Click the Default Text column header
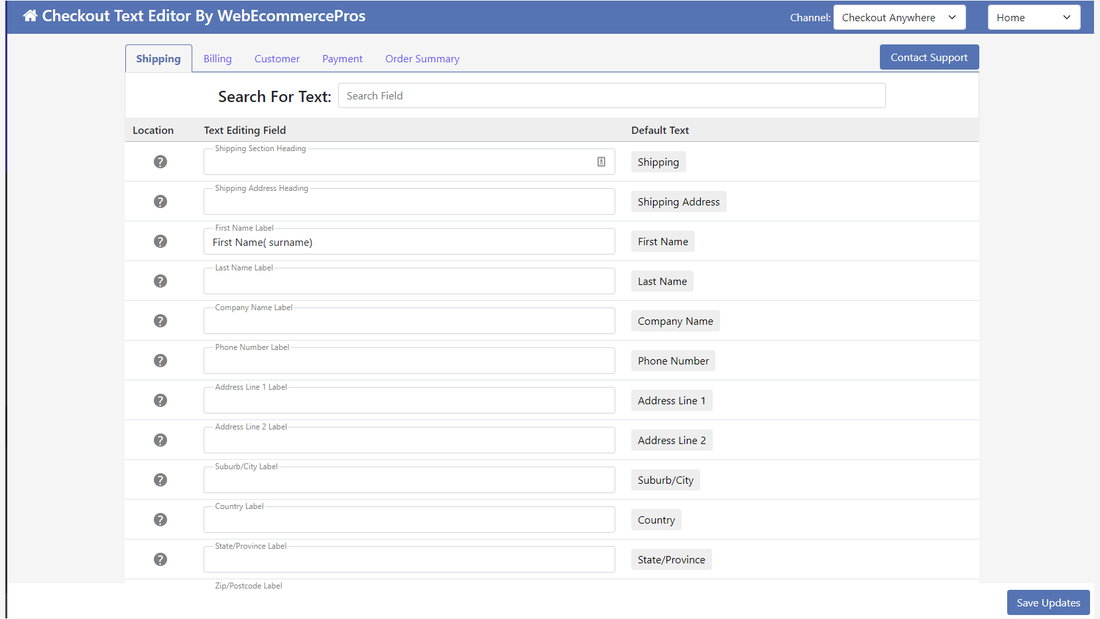The height and width of the screenshot is (619, 1100). coord(660,130)
